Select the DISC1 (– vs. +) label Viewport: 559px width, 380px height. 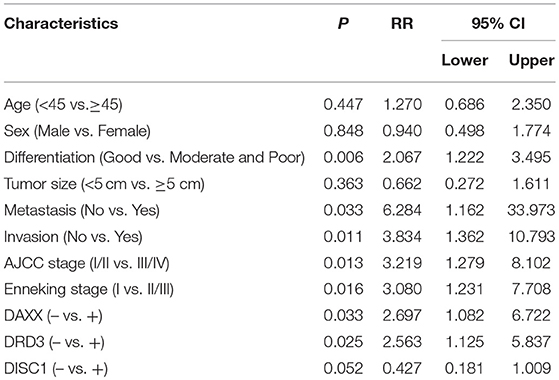tap(56, 369)
